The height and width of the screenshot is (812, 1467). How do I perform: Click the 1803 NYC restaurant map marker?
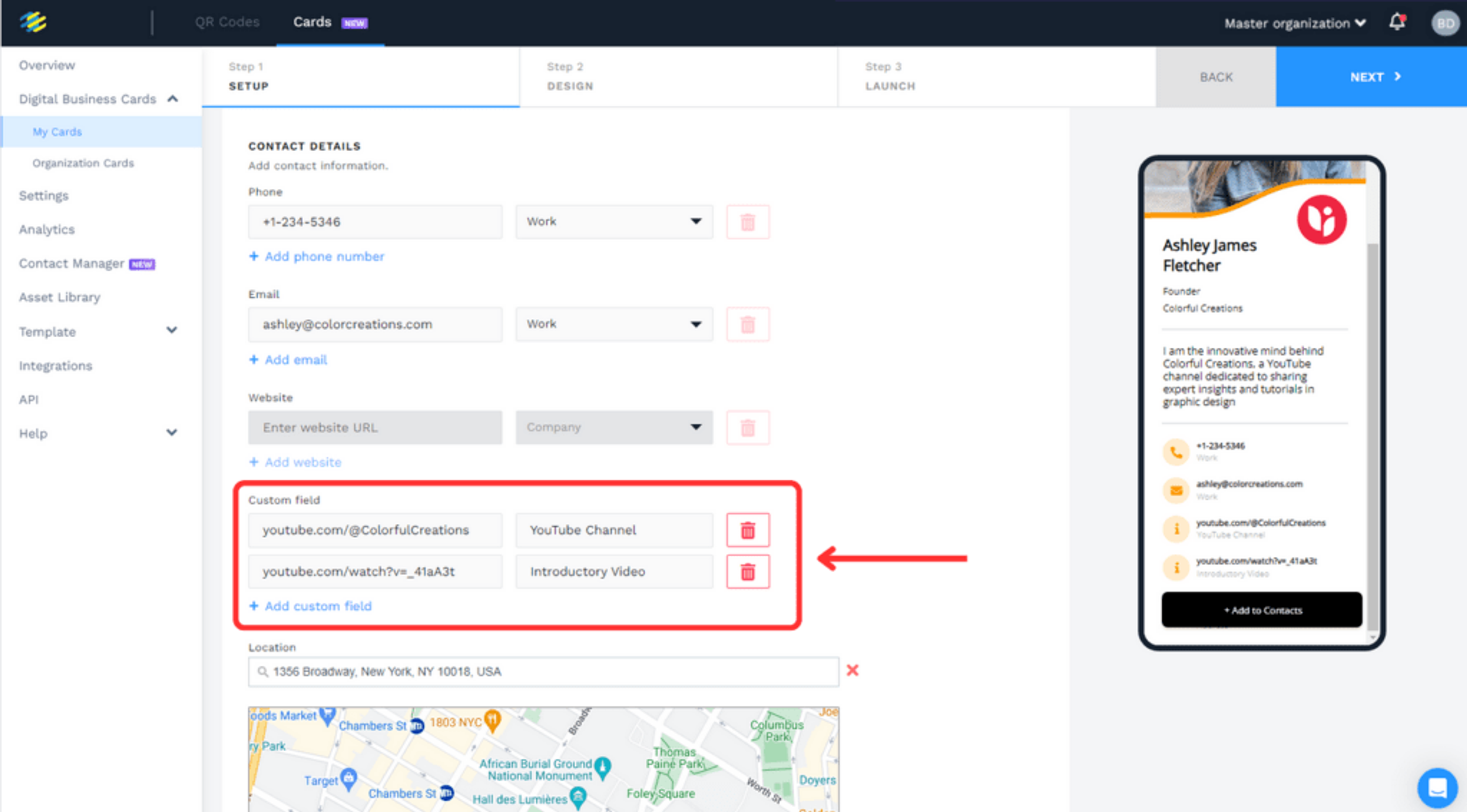coord(492,720)
